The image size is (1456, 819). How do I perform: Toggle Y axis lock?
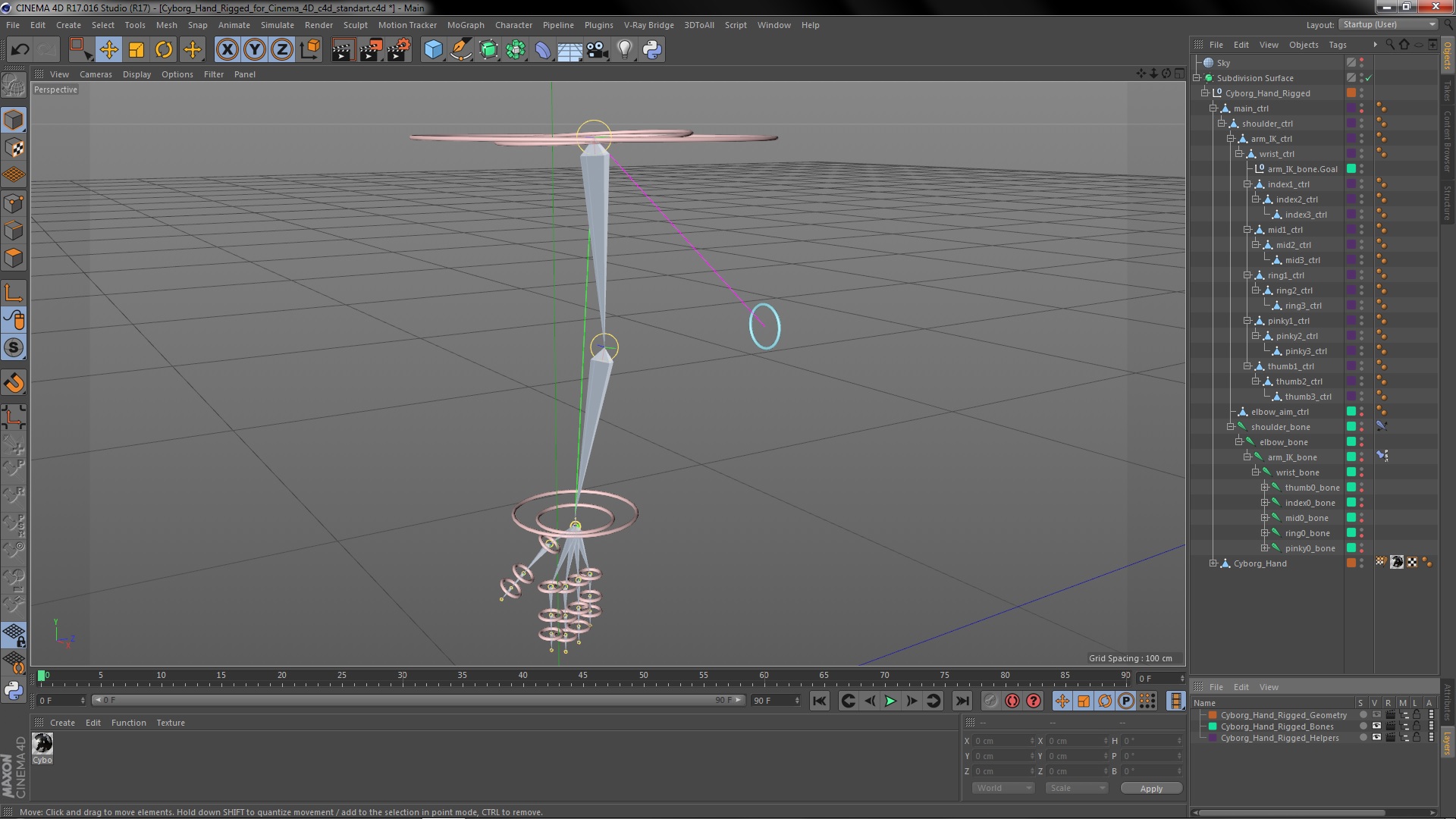tap(255, 50)
